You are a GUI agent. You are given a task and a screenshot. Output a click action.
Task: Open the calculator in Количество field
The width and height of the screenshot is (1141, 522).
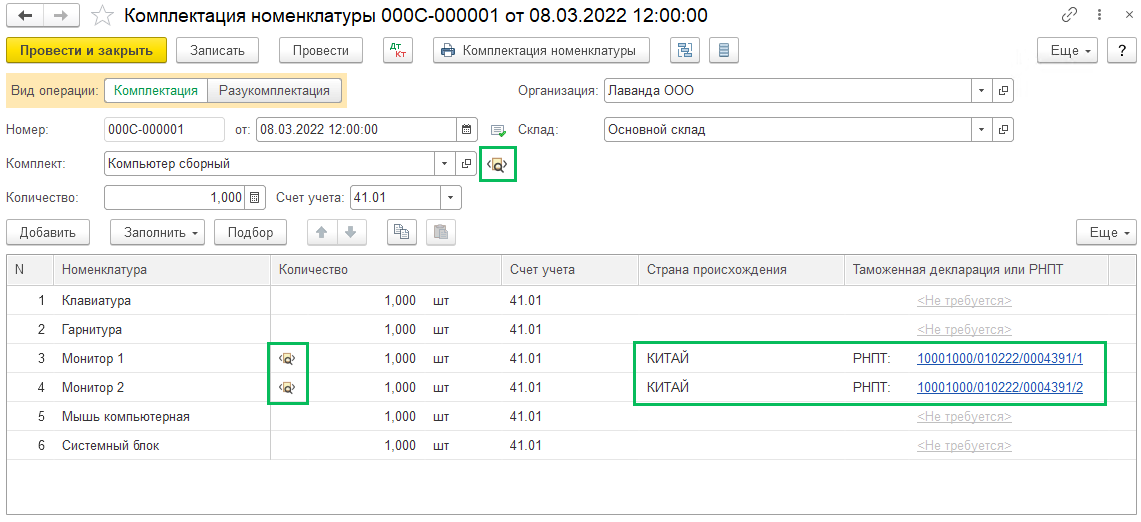(254, 197)
